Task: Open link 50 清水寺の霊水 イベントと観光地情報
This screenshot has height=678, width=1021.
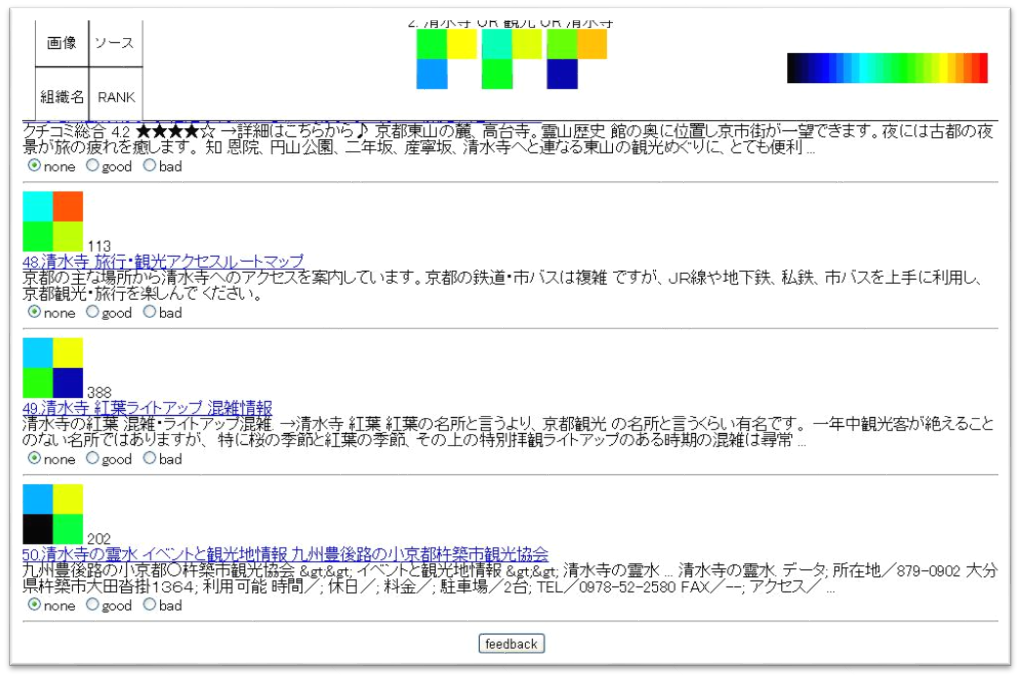Action: [285, 554]
